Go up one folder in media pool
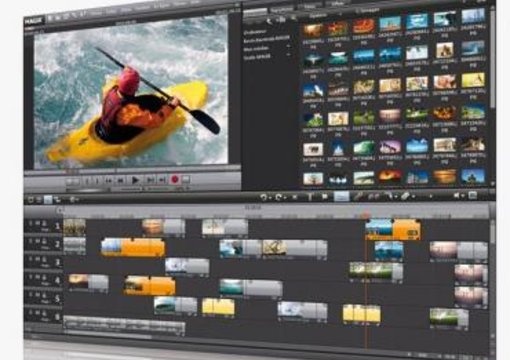 point(282,21)
